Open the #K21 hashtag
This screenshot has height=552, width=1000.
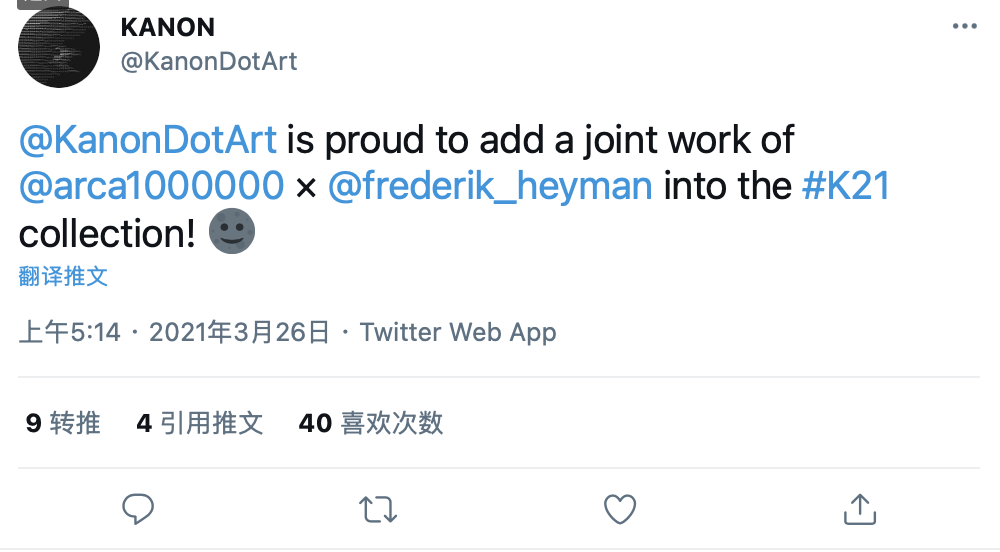pos(846,186)
